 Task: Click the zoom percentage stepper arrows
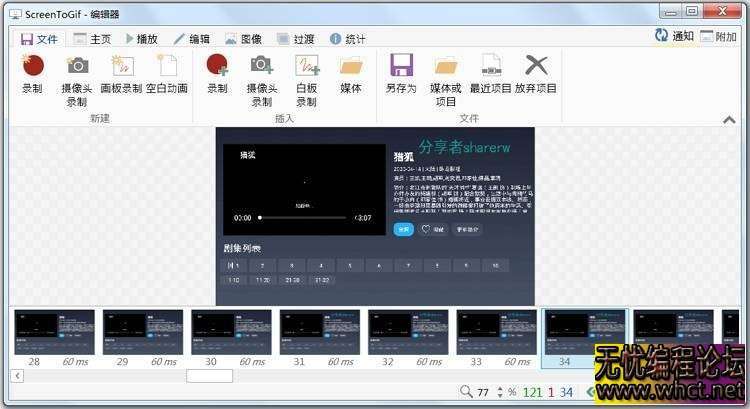point(498,392)
